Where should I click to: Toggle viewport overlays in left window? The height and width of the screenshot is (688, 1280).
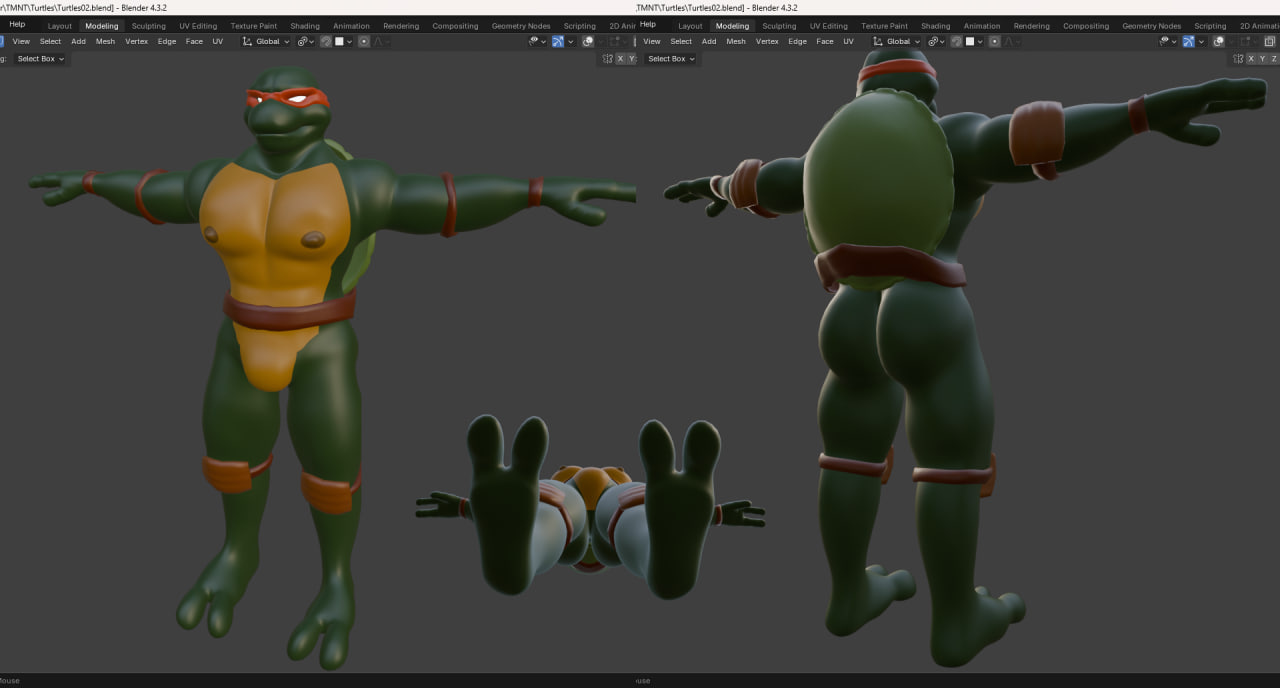click(588, 41)
